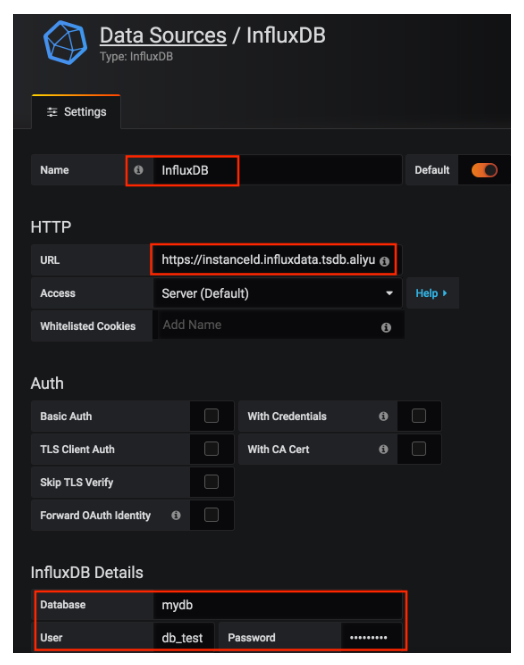Screen dimensions: 524x665
Task: Go to the Data Sources breadcrumb link
Action: click(x=163, y=35)
